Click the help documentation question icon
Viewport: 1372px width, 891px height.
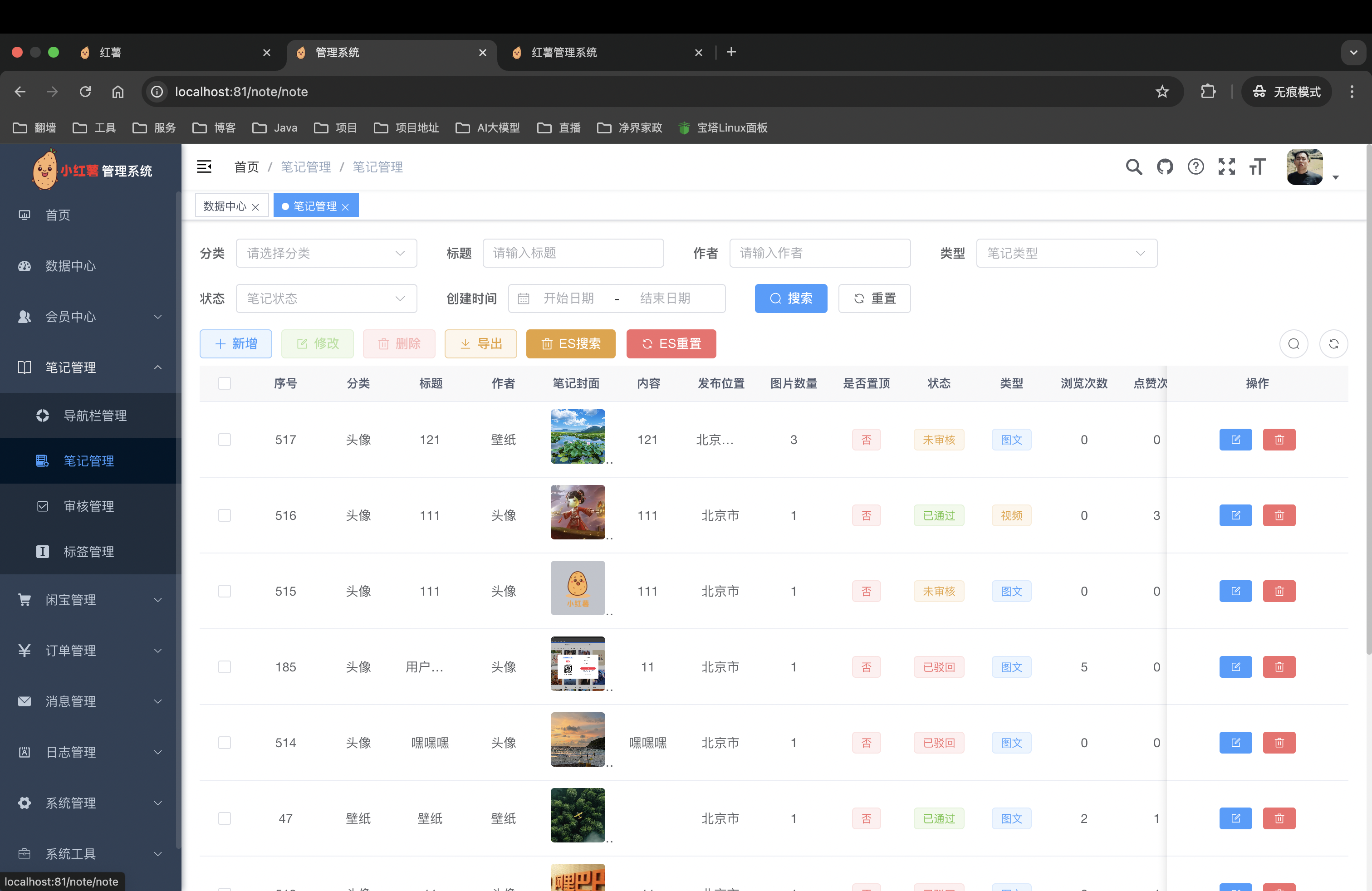[1196, 167]
